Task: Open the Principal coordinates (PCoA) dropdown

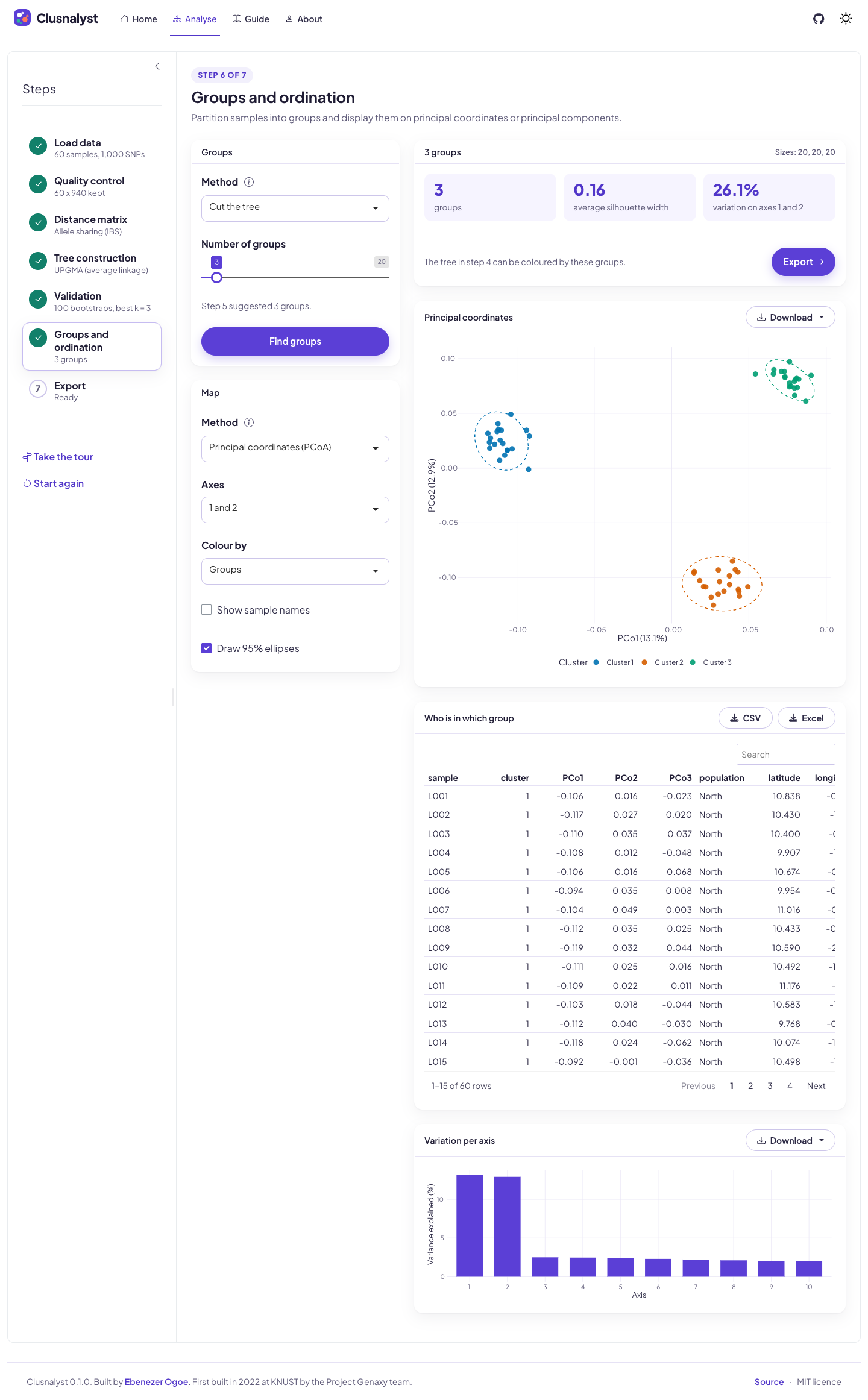Action: click(295, 449)
